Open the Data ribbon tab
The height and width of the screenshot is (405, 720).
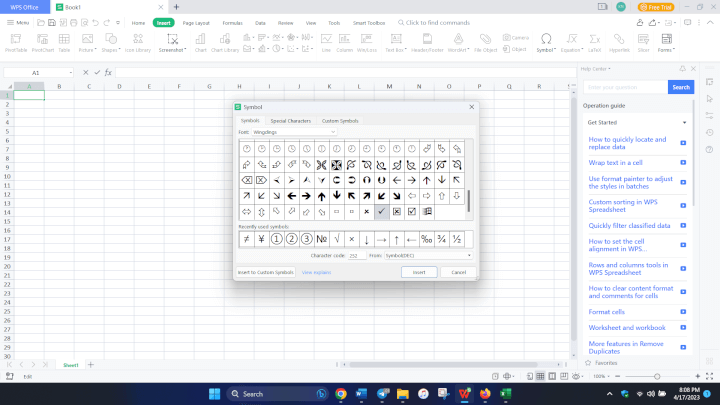click(x=260, y=23)
